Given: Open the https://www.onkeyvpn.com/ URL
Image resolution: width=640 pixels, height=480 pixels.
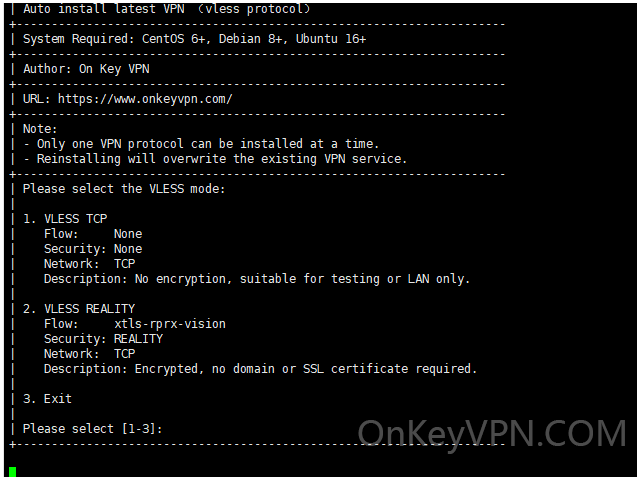Looking at the screenshot, I should 145,99.
